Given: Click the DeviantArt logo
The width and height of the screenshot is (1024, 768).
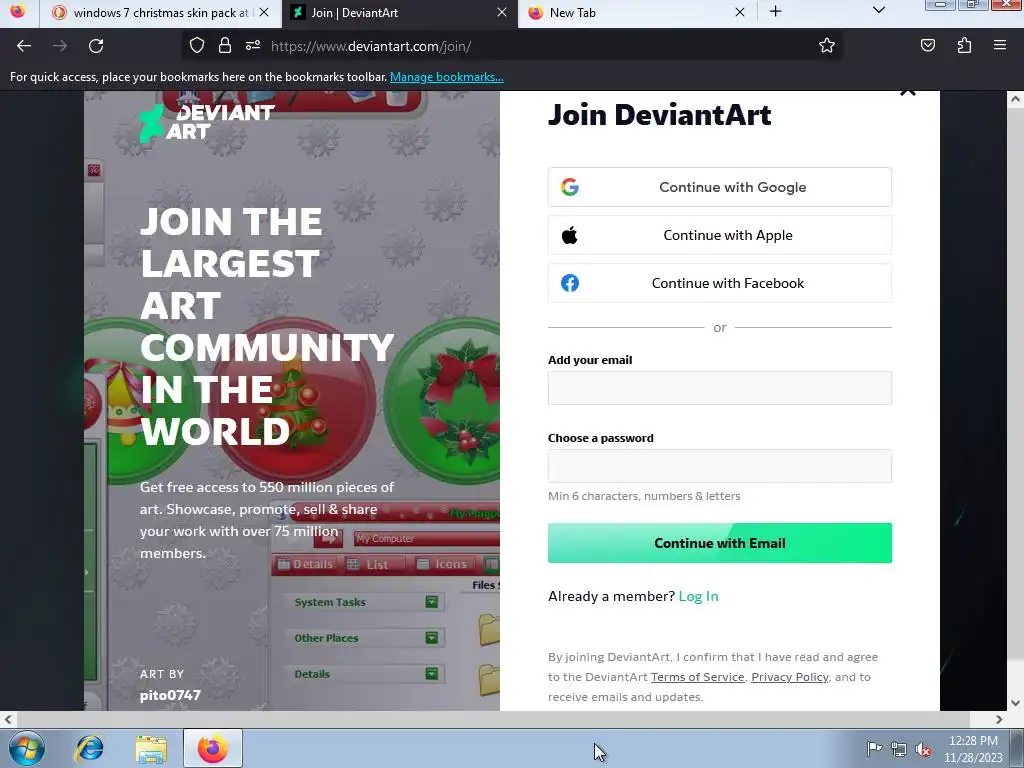Looking at the screenshot, I should (x=206, y=122).
